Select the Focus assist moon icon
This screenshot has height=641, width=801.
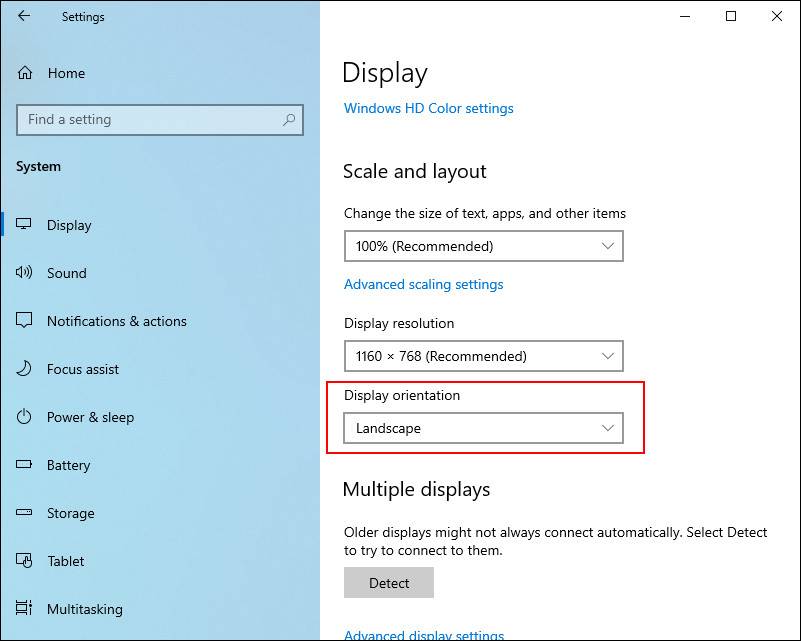coord(24,369)
